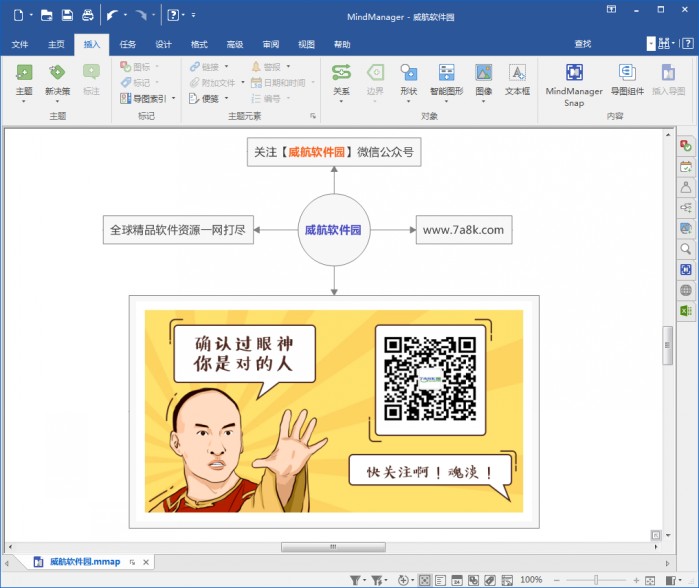Open the filter funnel dropdown in the status bar
Screen dimensions: 699x588
coord(365,580)
